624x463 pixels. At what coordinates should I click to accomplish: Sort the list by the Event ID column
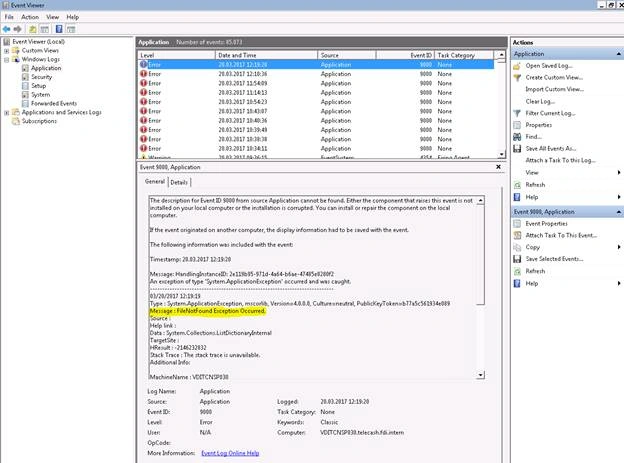point(405,55)
